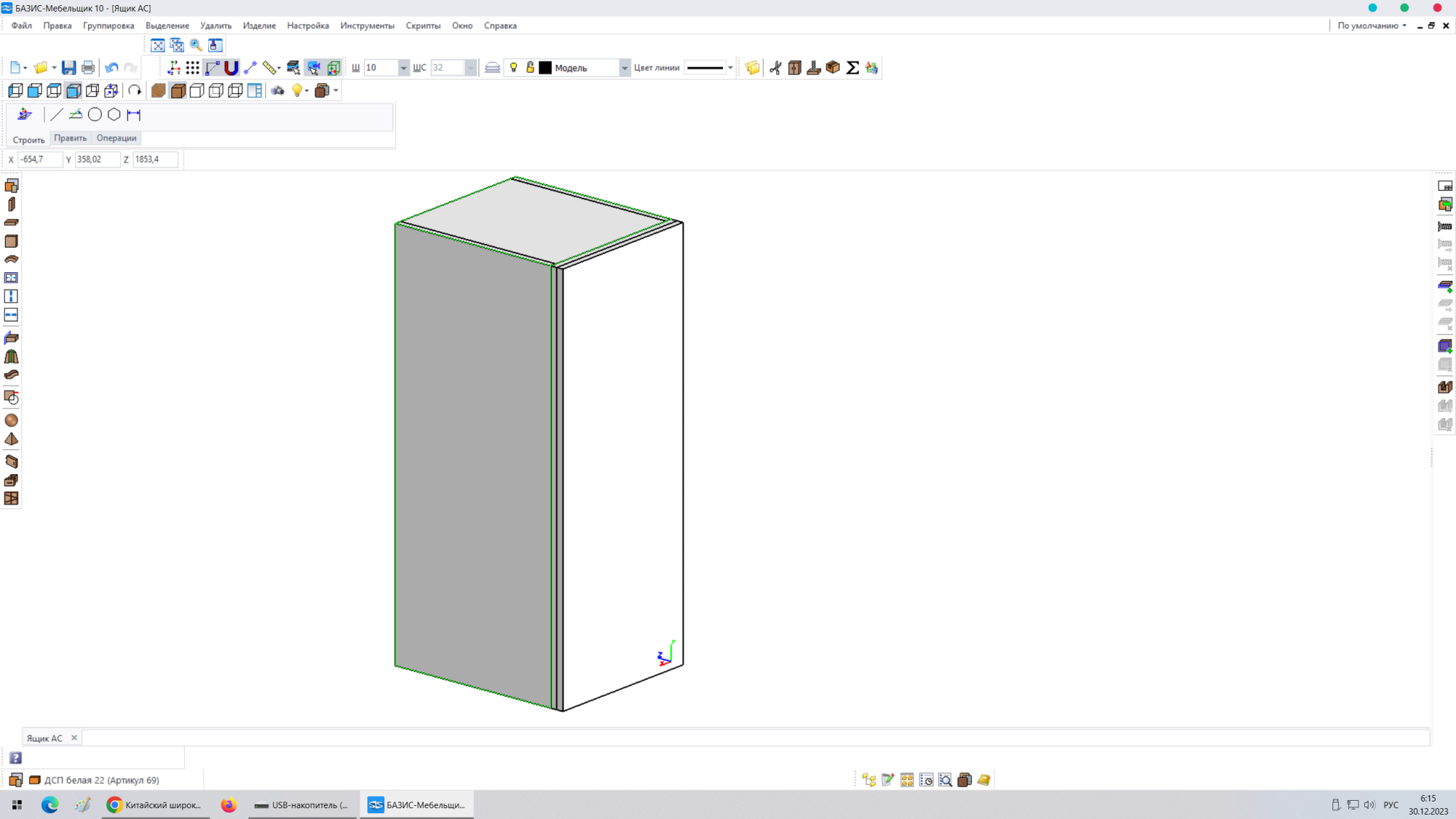Switch to the Операции tab
This screenshot has width=1456, height=819.
pos(116,138)
